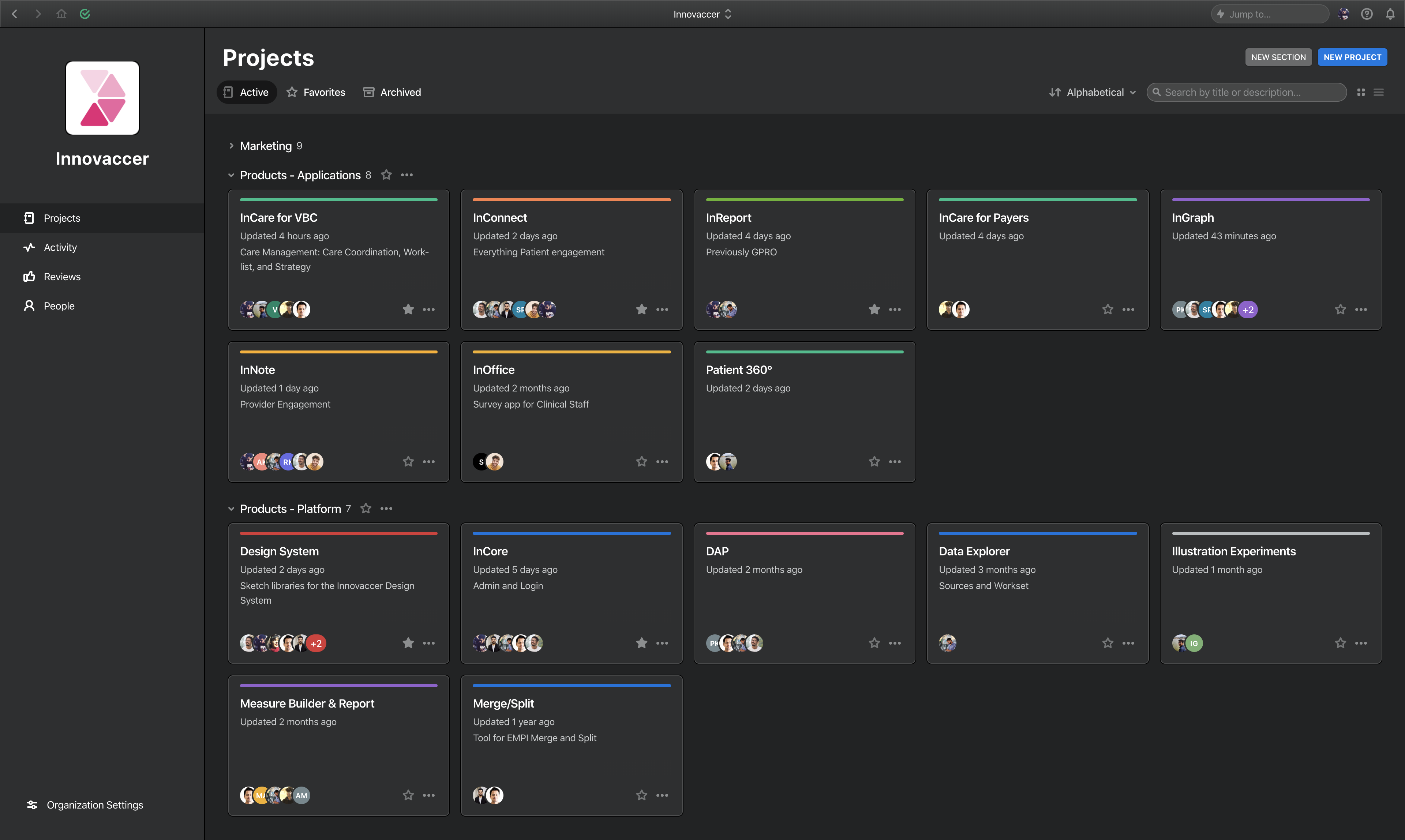The height and width of the screenshot is (840, 1405).
Task: Open more options for Products - Applications section
Action: pyautogui.click(x=406, y=175)
